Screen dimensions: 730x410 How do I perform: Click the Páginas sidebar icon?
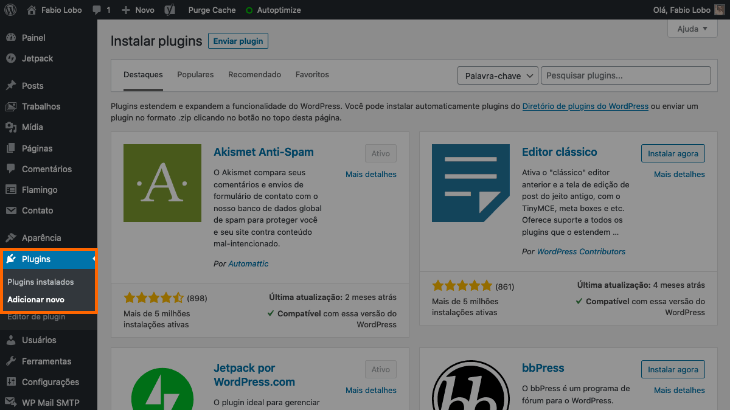[11, 148]
